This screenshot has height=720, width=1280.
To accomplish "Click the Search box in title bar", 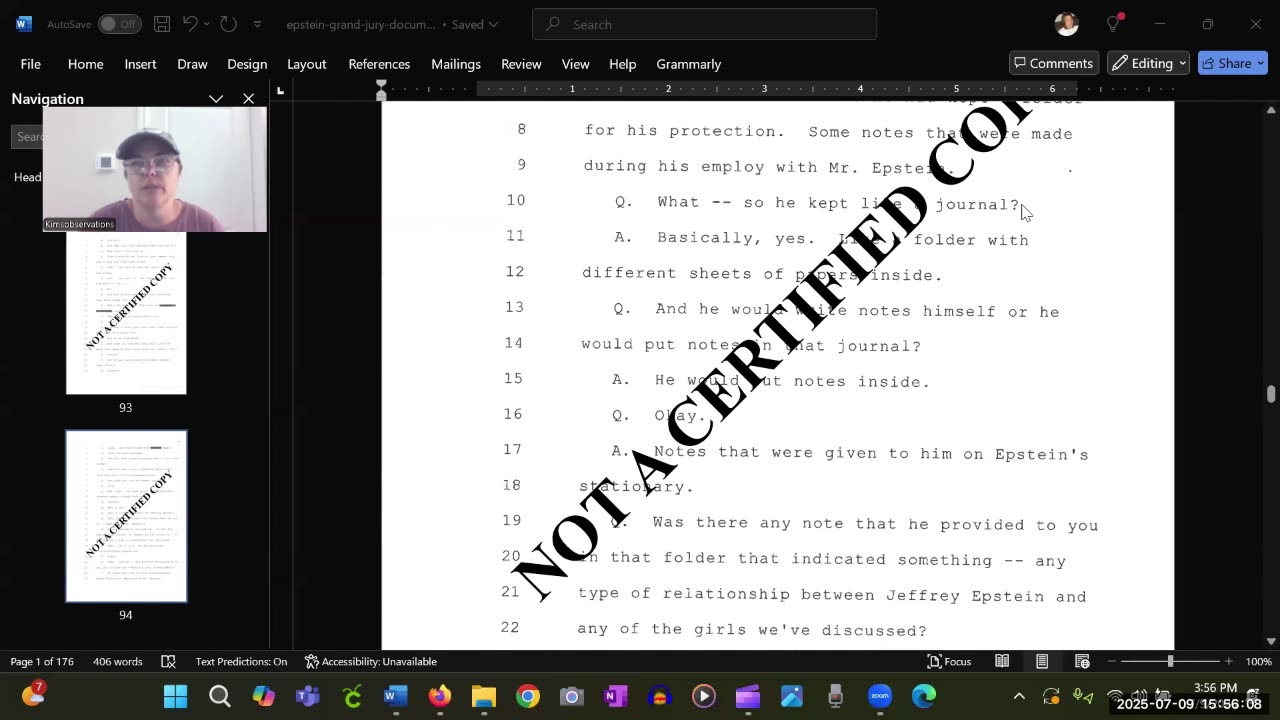I will [x=704, y=24].
